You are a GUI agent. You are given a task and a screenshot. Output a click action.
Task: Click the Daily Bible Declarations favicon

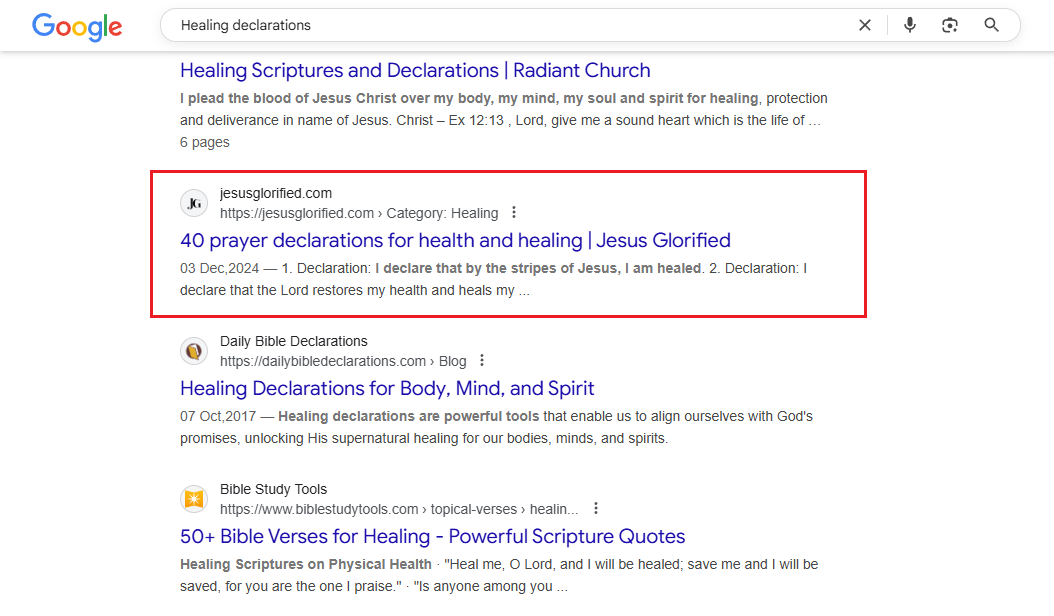coord(194,351)
